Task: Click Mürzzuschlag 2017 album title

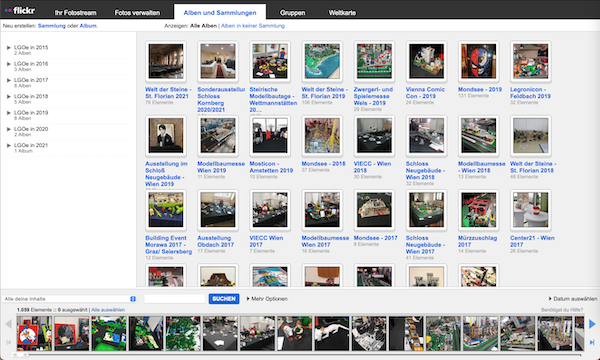Action: coord(478,241)
